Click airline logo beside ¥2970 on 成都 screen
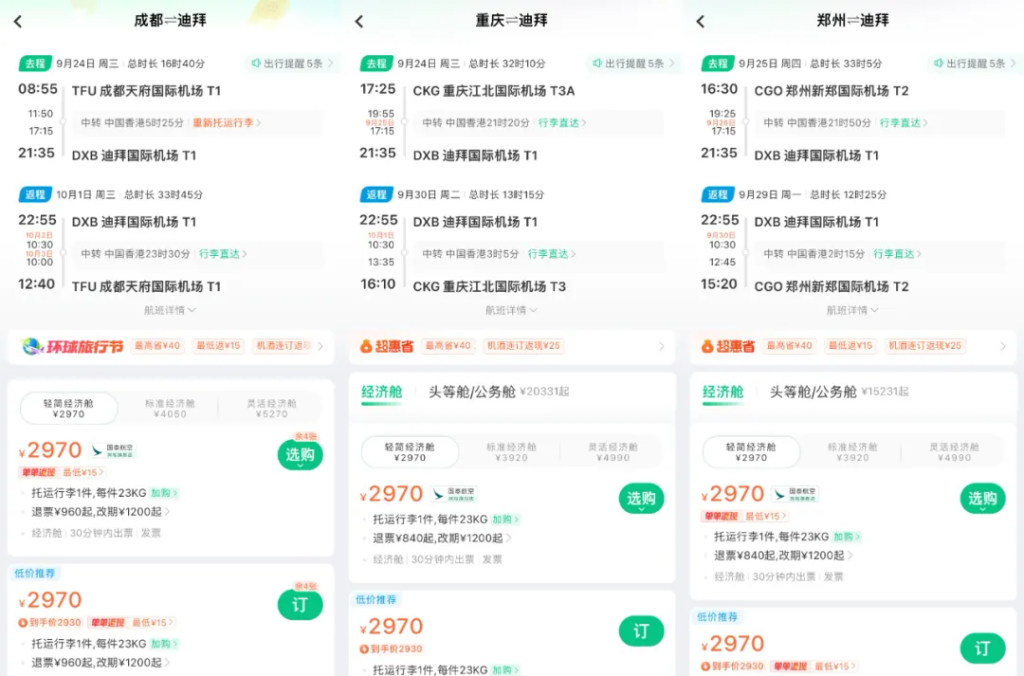 tap(113, 451)
